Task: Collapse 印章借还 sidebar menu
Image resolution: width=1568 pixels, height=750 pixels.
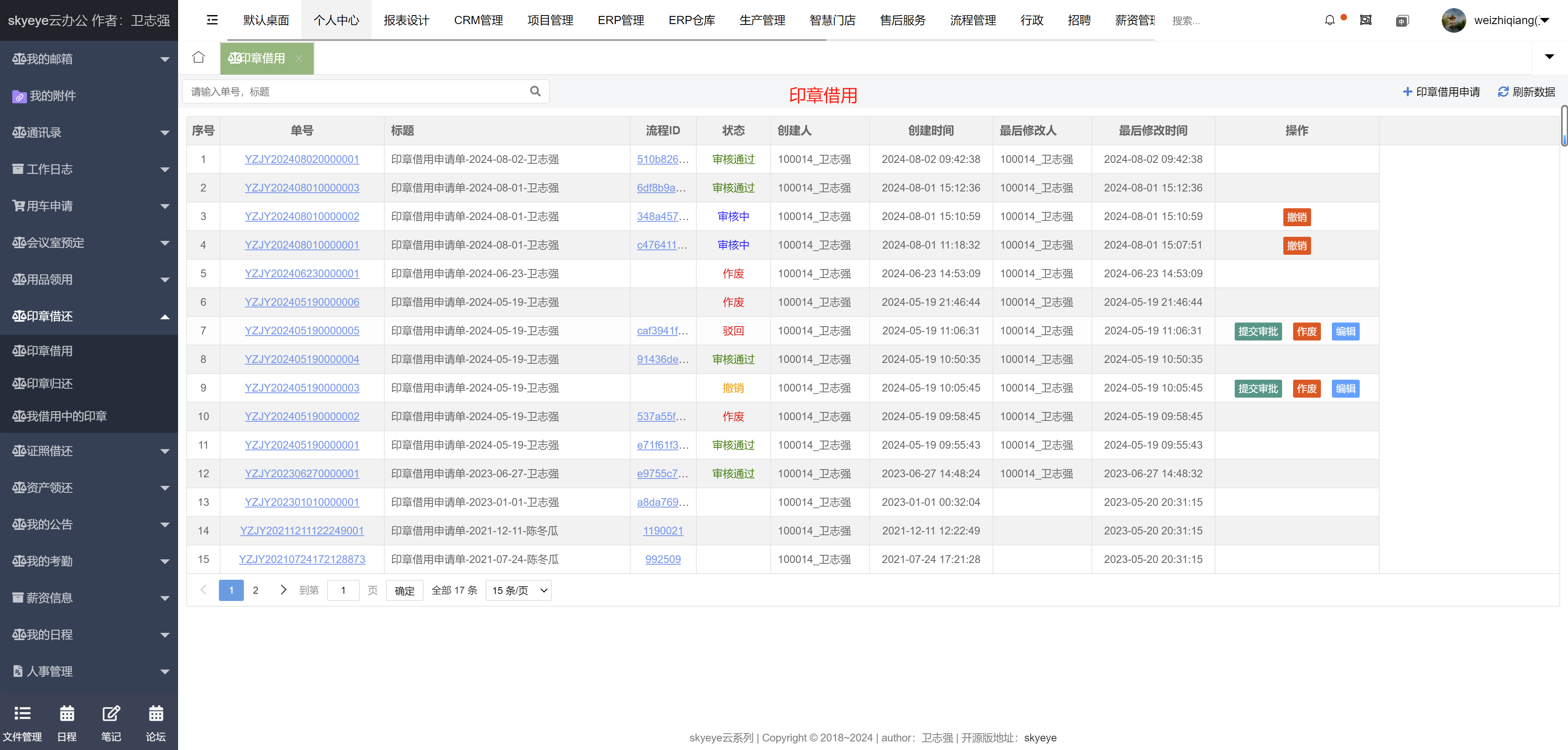Action: (x=89, y=316)
